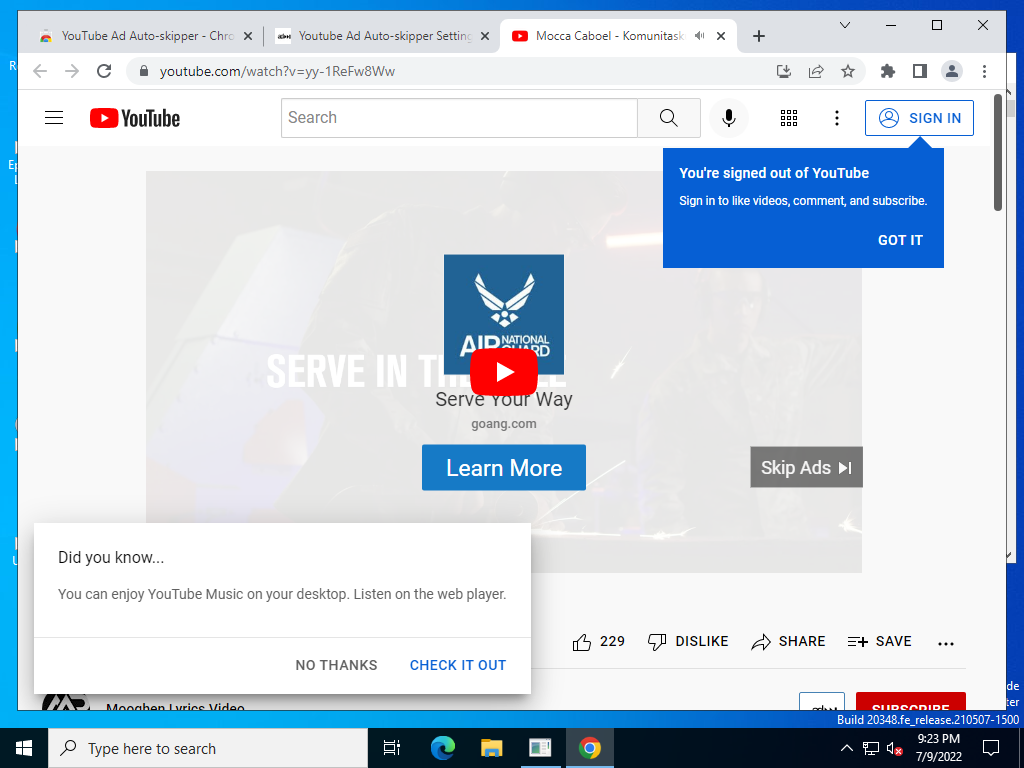1024x768 pixels.
Task: Click the Chrome taskbar icon
Action: 590,748
